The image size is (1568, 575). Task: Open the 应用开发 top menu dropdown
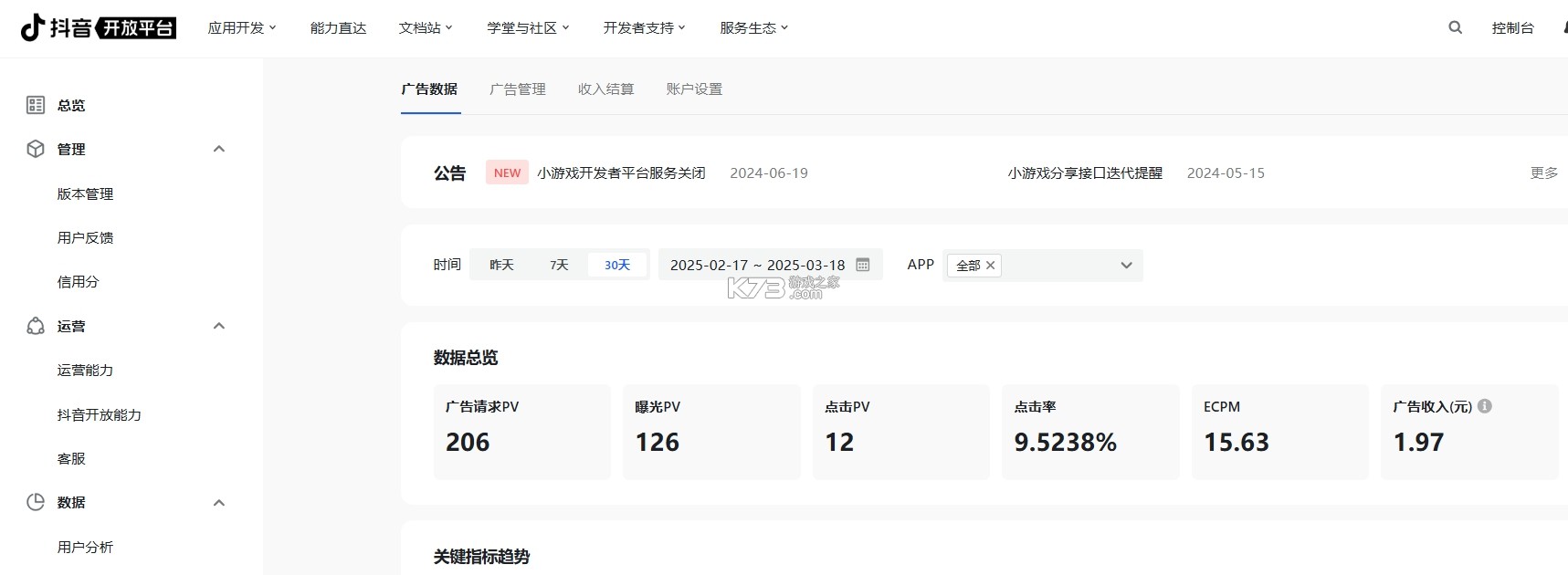(242, 28)
